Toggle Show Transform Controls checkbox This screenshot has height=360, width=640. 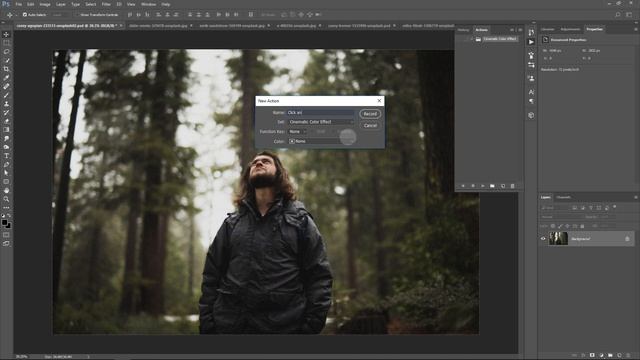[78, 15]
